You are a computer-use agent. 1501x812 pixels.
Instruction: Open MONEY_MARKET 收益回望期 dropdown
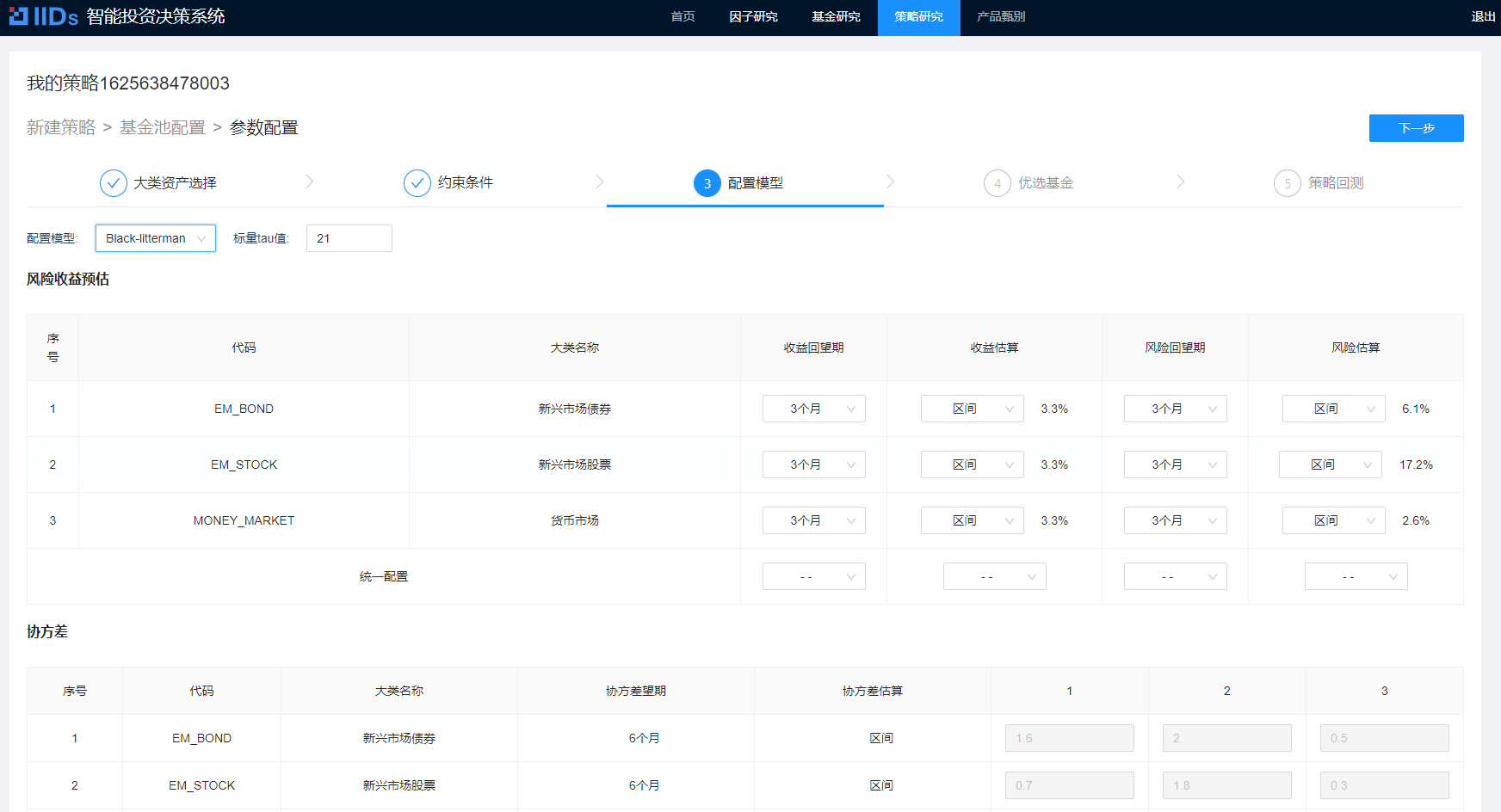(x=814, y=520)
